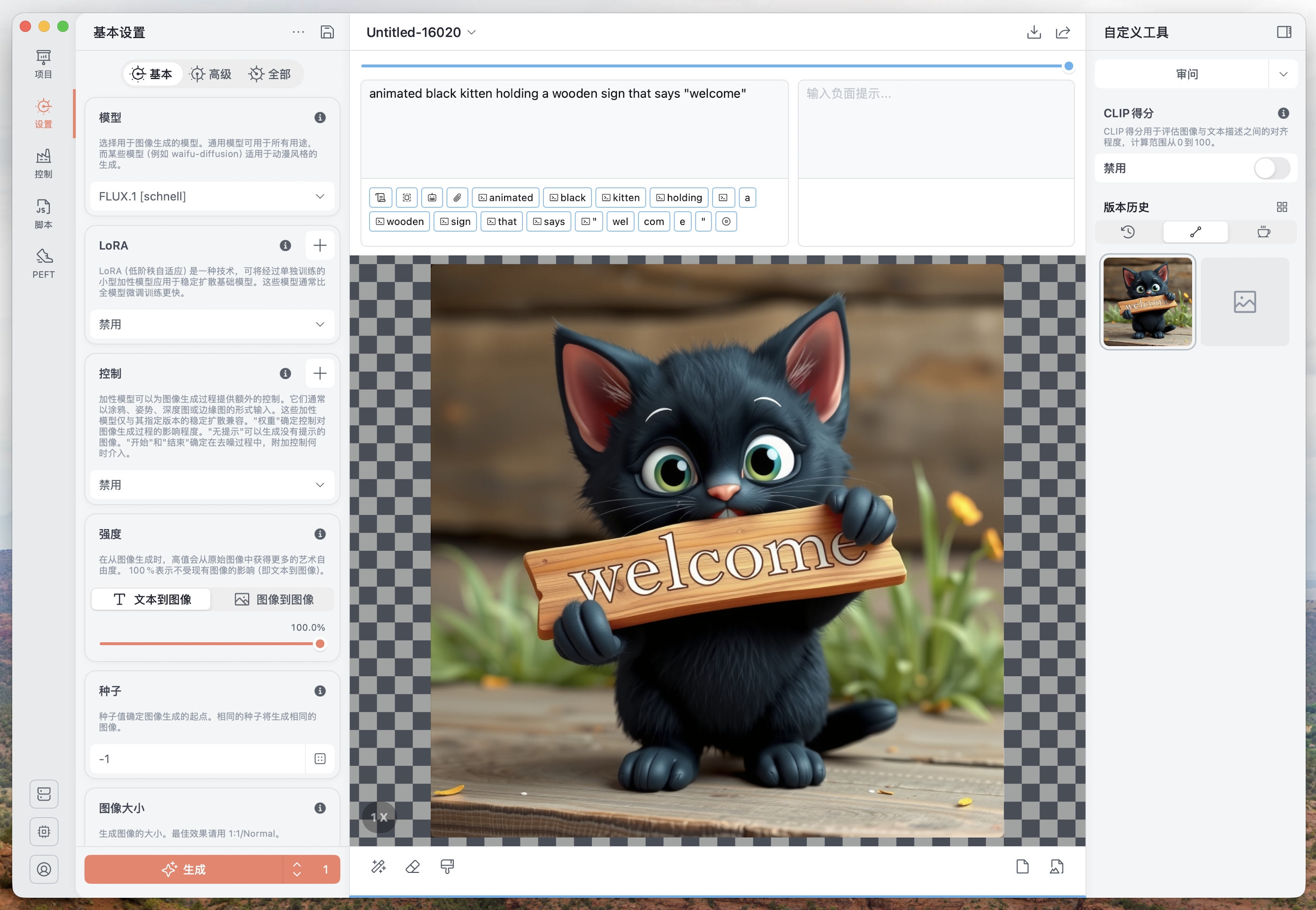The image size is (1316, 910).
Task: Open the PEFT sidebar section
Action: (x=43, y=263)
